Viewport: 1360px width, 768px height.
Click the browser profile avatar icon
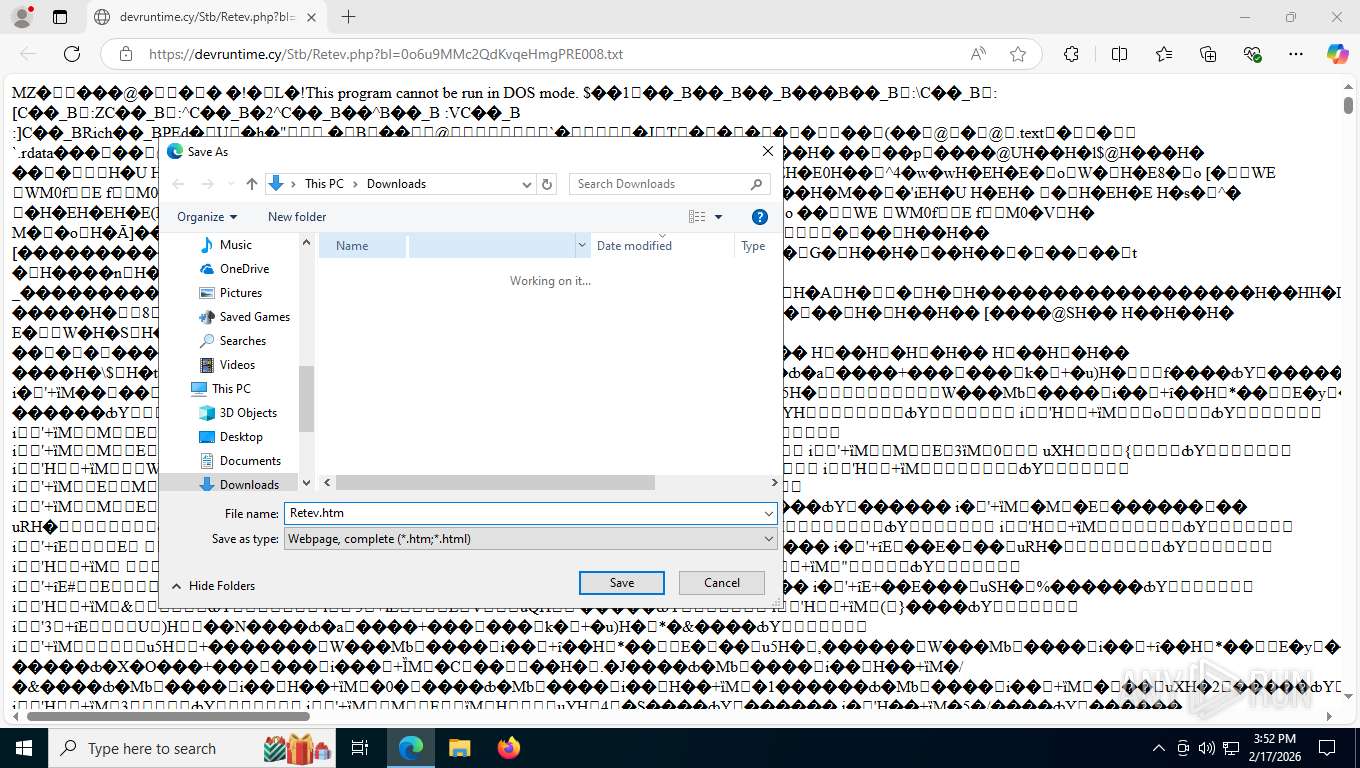click(21, 17)
